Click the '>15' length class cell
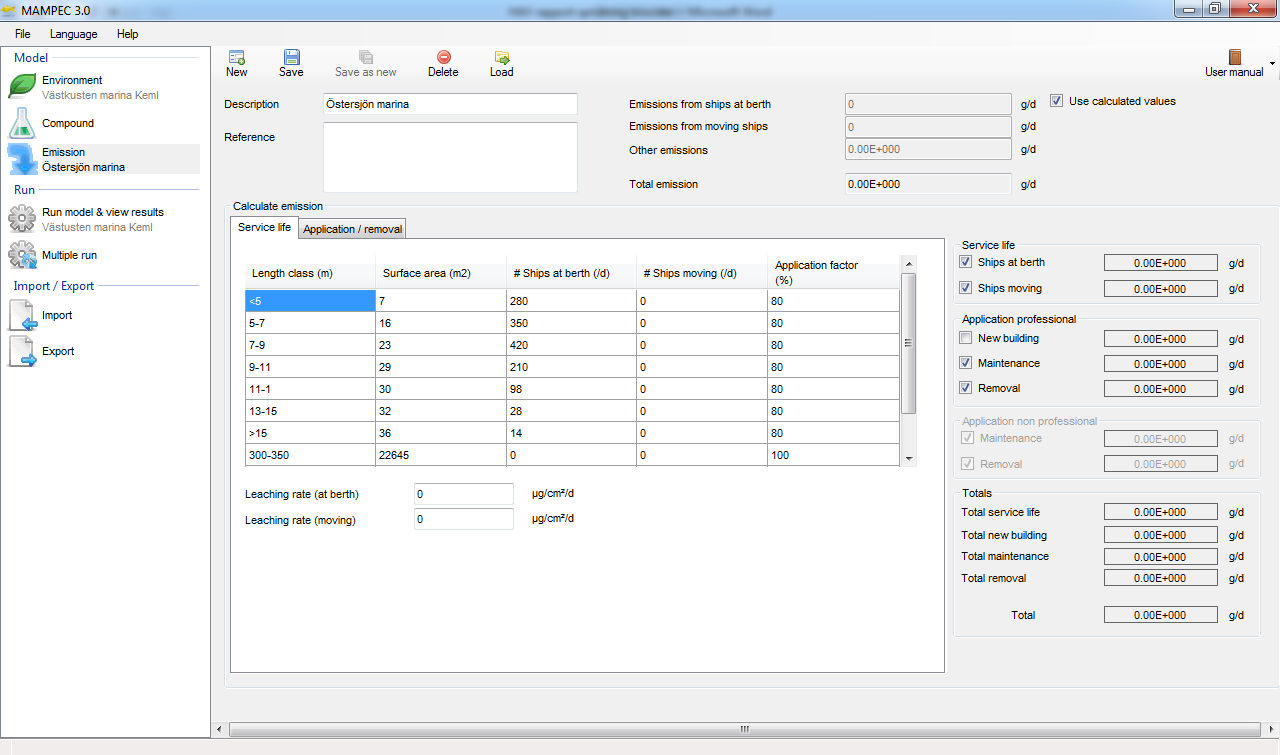The image size is (1280, 755). (x=310, y=433)
